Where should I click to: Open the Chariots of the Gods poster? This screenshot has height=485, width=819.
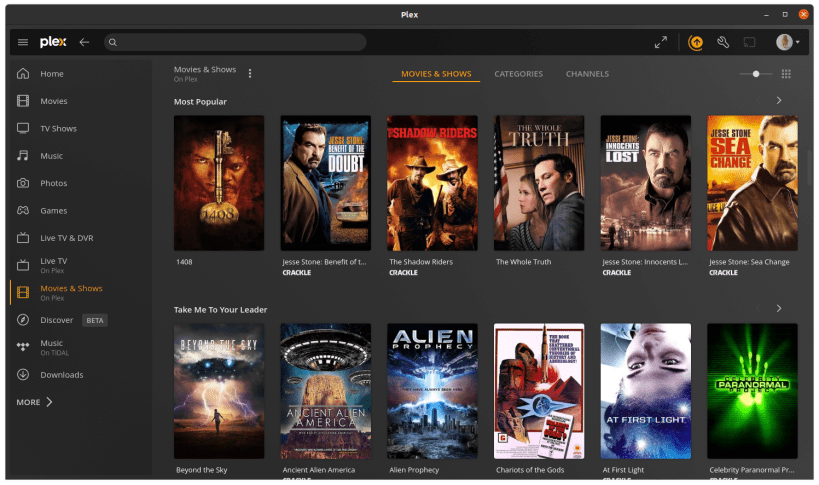tap(539, 391)
